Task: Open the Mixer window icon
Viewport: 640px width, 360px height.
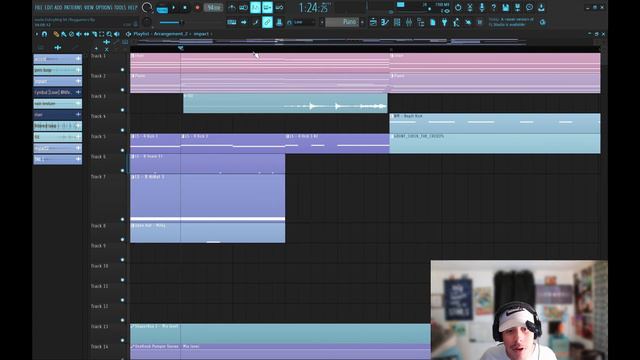Action: 409,22
